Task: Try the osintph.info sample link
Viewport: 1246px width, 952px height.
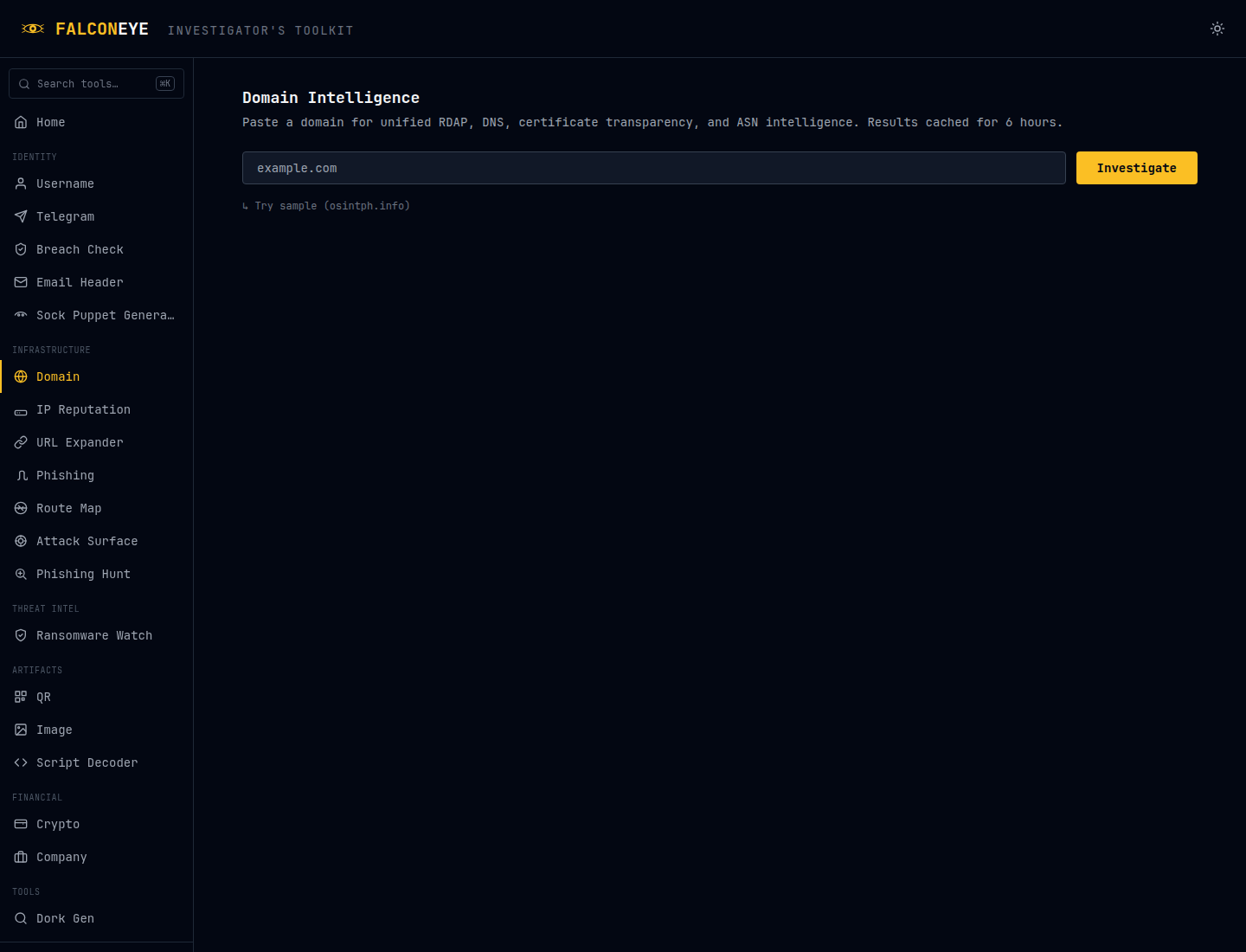Action: pyautogui.click(x=326, y=206)
